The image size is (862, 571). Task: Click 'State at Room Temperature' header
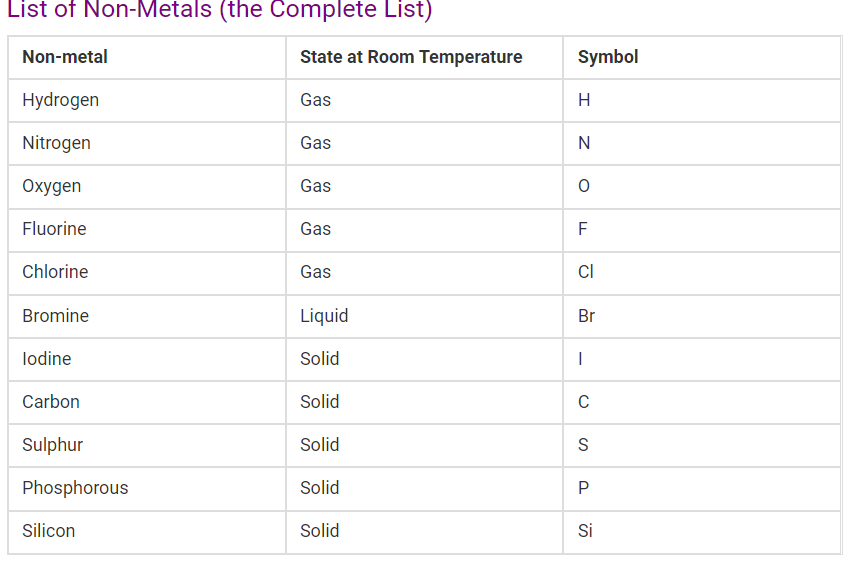coord(411,57)
